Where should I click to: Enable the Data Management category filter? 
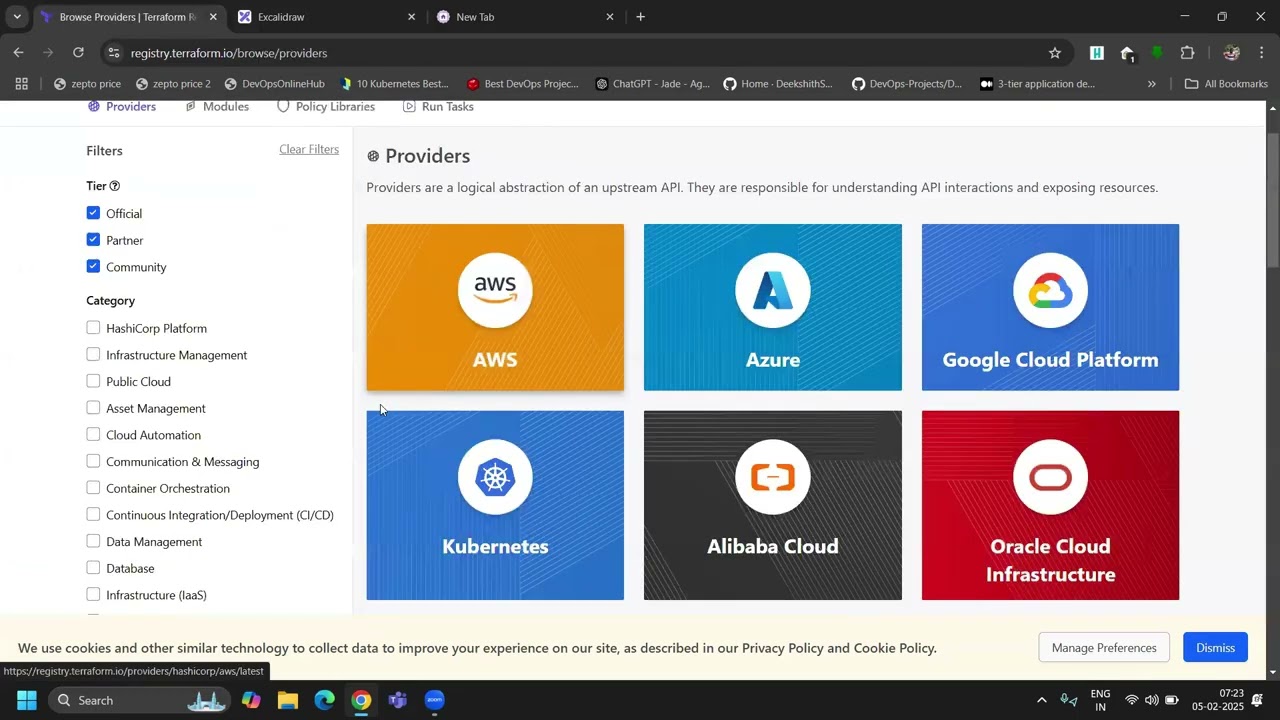pos(93,541)
